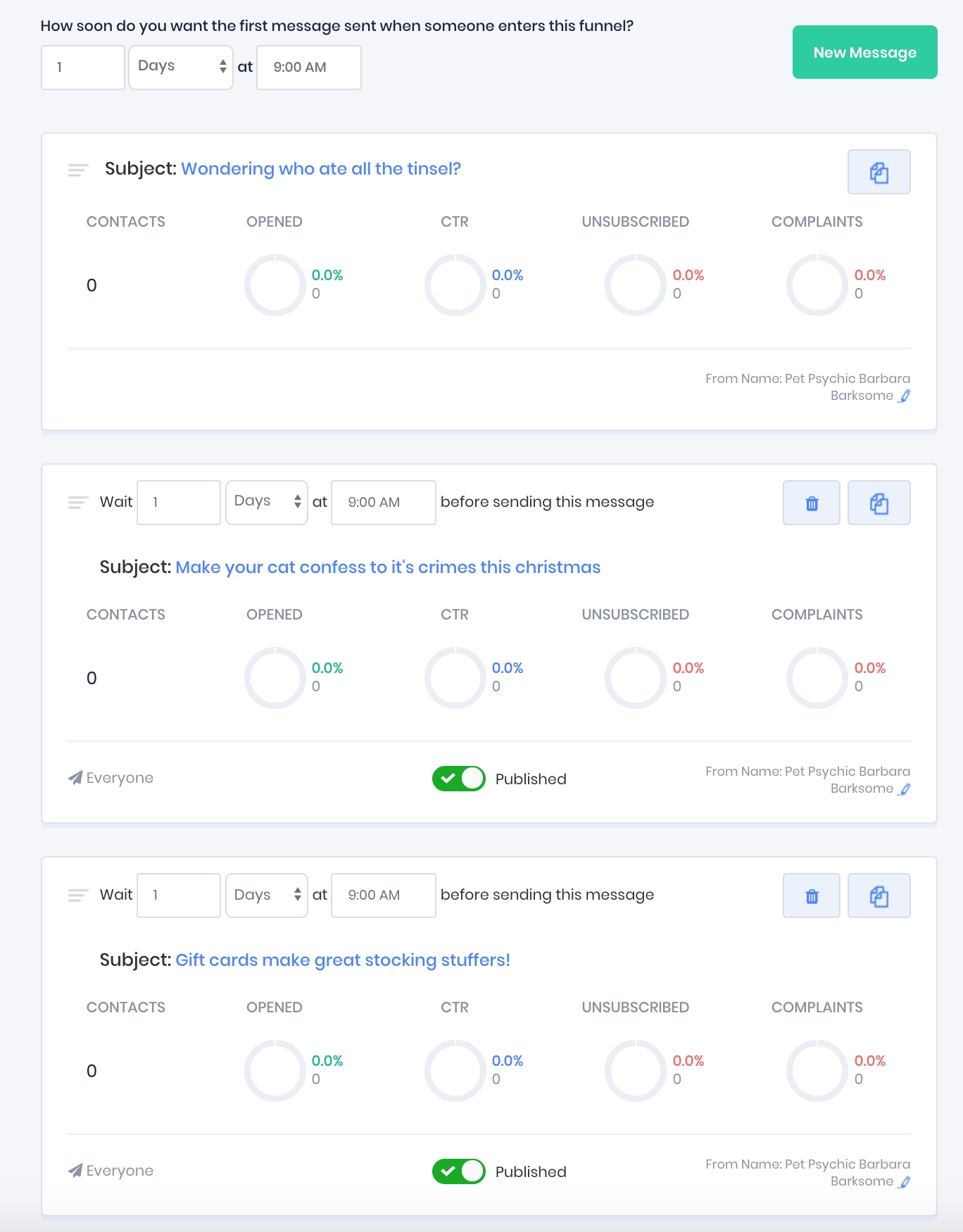This screenshot has width=963, height=1232.
Task: Click the New Message button
Action: 864,52
